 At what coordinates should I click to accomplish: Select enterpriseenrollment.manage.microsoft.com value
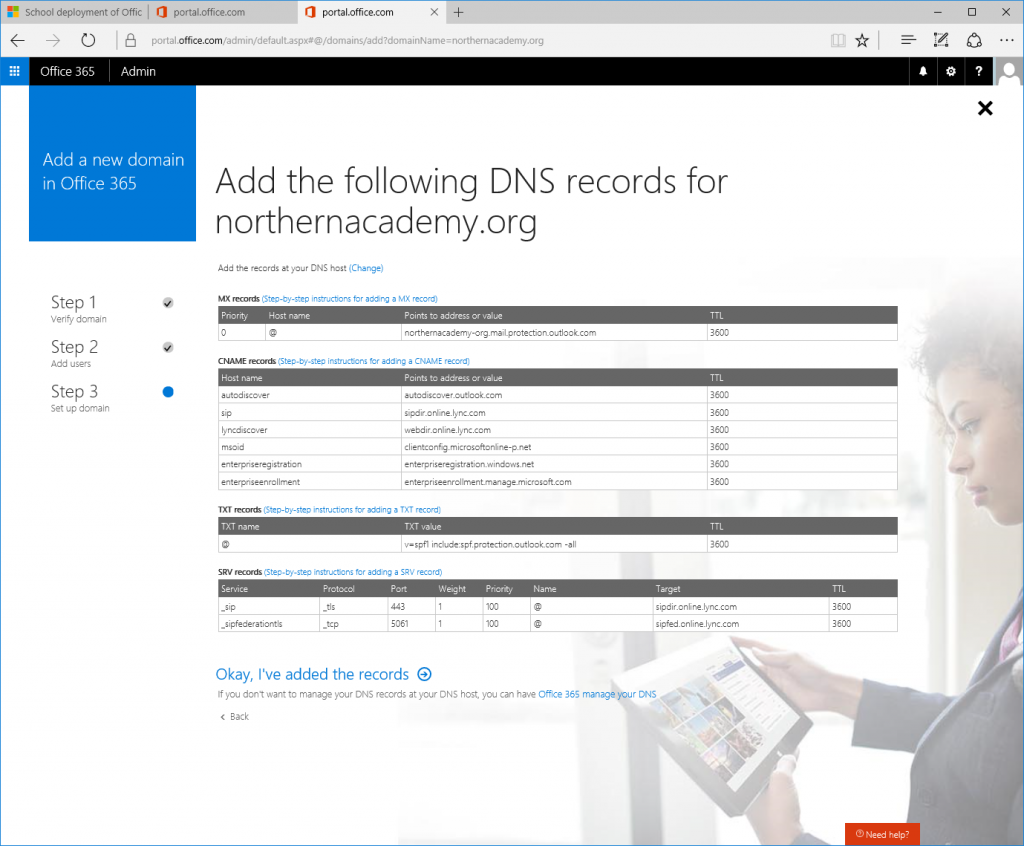[x=488, y=481]
